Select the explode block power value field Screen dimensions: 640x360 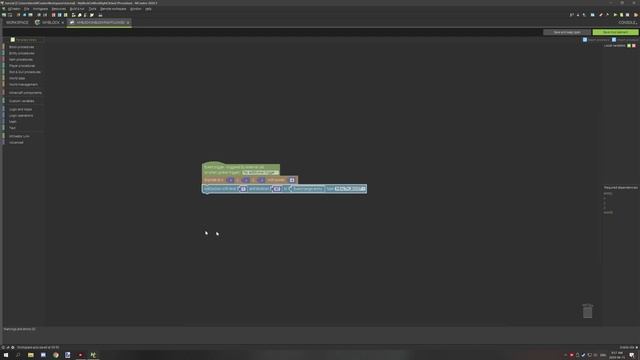pyautogui.click(x=292, y=180)
